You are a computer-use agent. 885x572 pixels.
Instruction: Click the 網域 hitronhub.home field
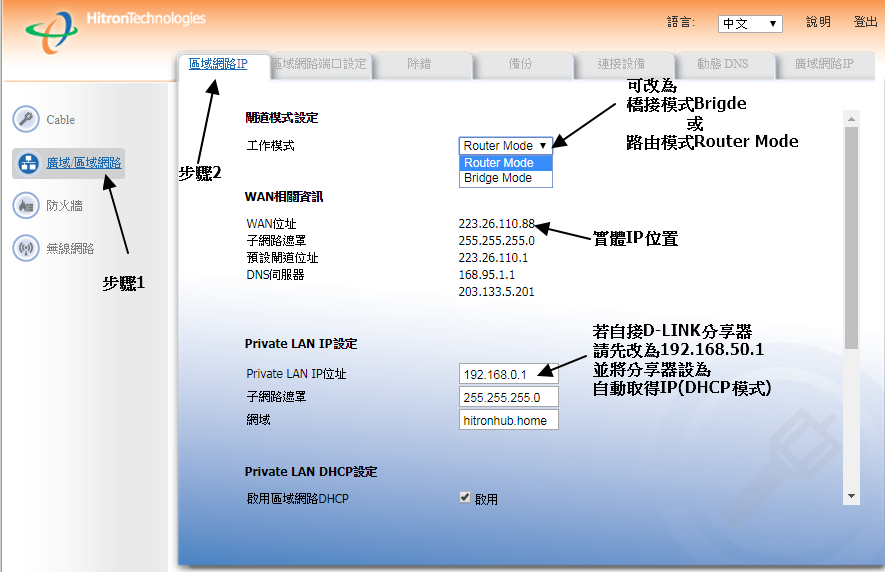tap(509, 420)
